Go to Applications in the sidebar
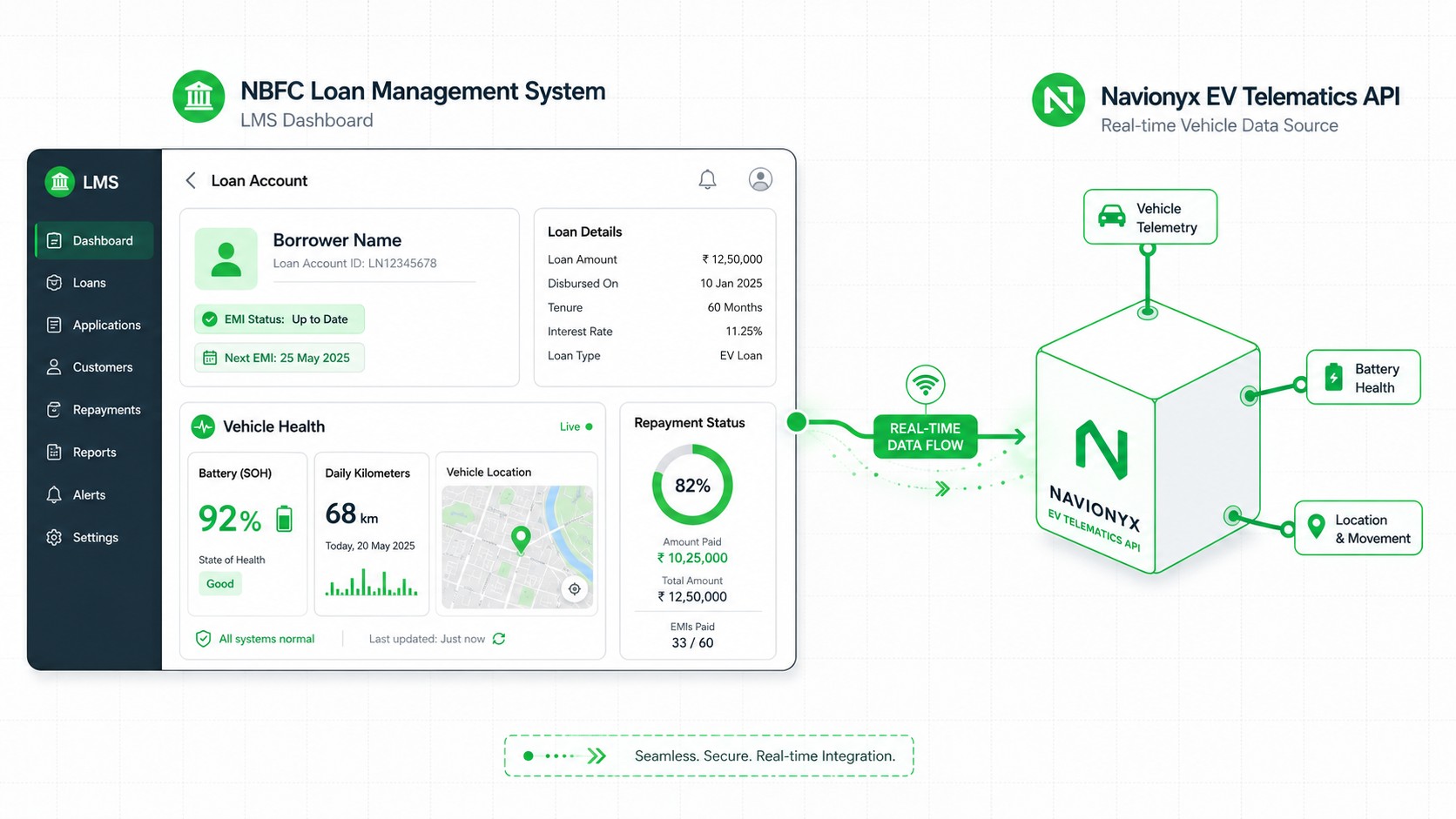Viewport: 1456px width, 819px height. point(94,326)
